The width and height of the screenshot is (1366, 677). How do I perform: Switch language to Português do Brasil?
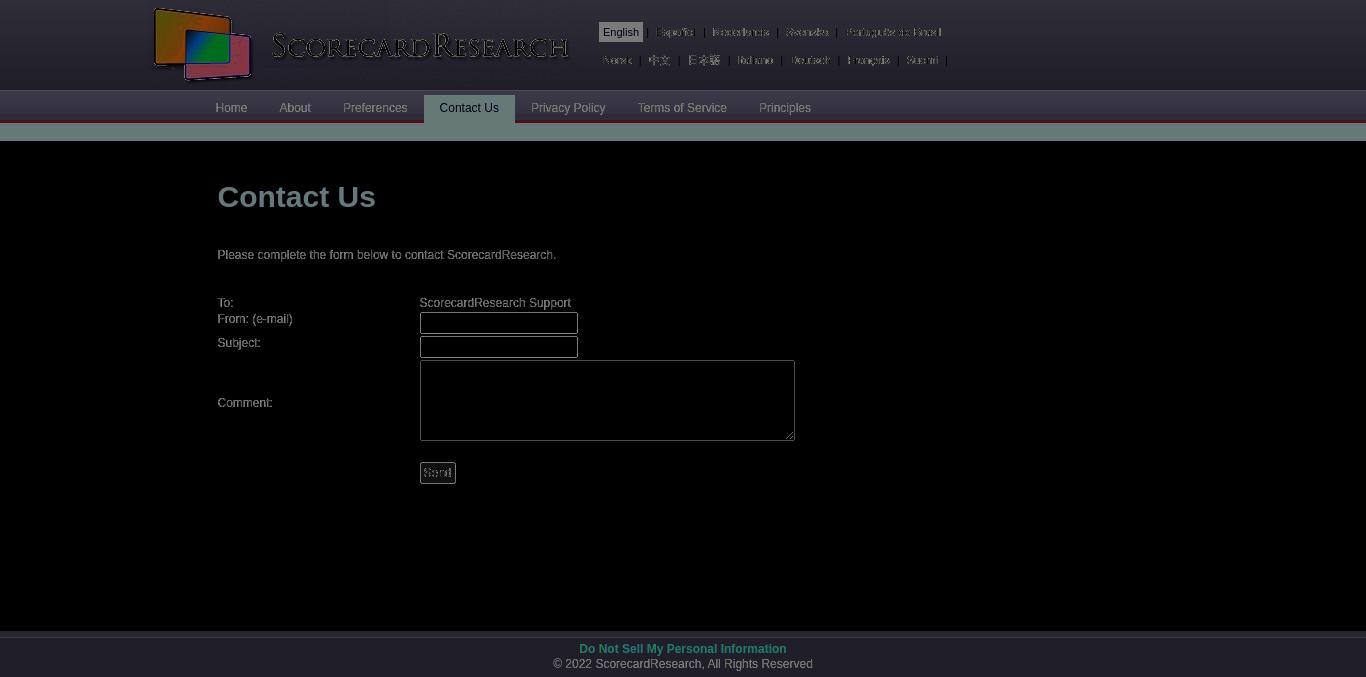click(894, 32)
